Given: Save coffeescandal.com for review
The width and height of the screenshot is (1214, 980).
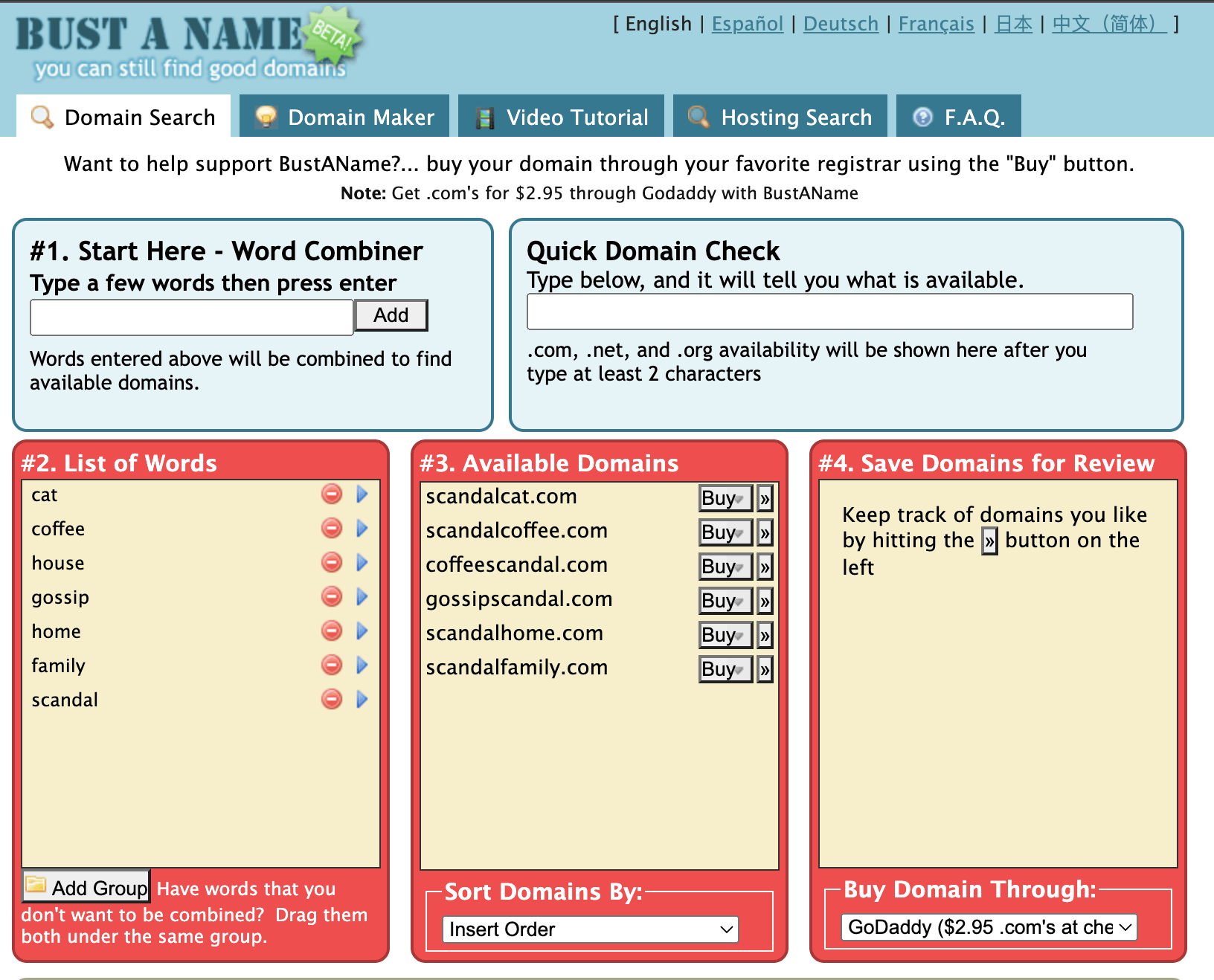Looking at the screenshot, I should click(x=765, y=567).
